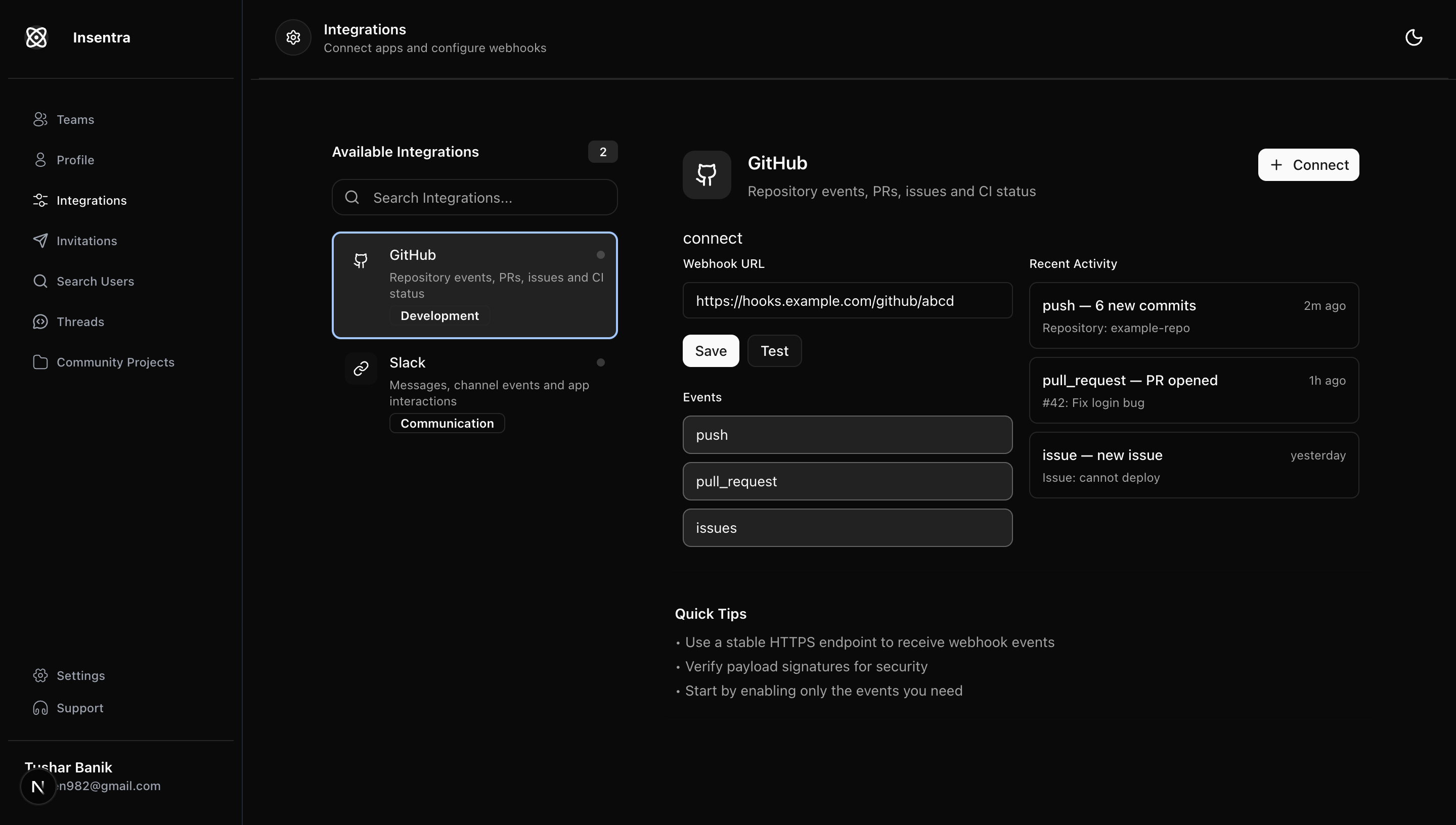
Task: Click the large GitHub icon in detail header
Action: click(x=707, y=174)
